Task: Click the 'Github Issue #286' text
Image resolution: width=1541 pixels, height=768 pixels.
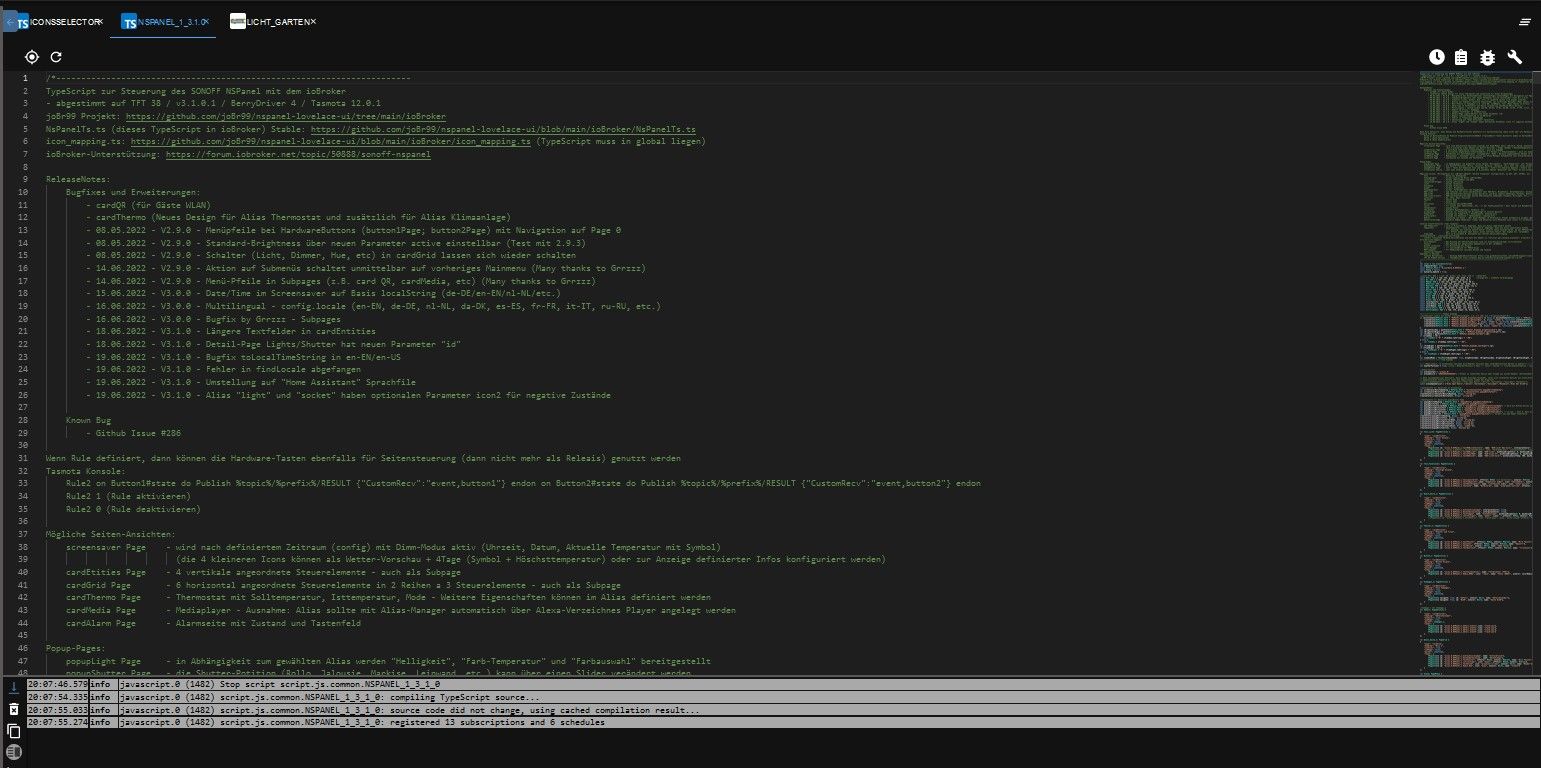Action: tap(138, 433)
